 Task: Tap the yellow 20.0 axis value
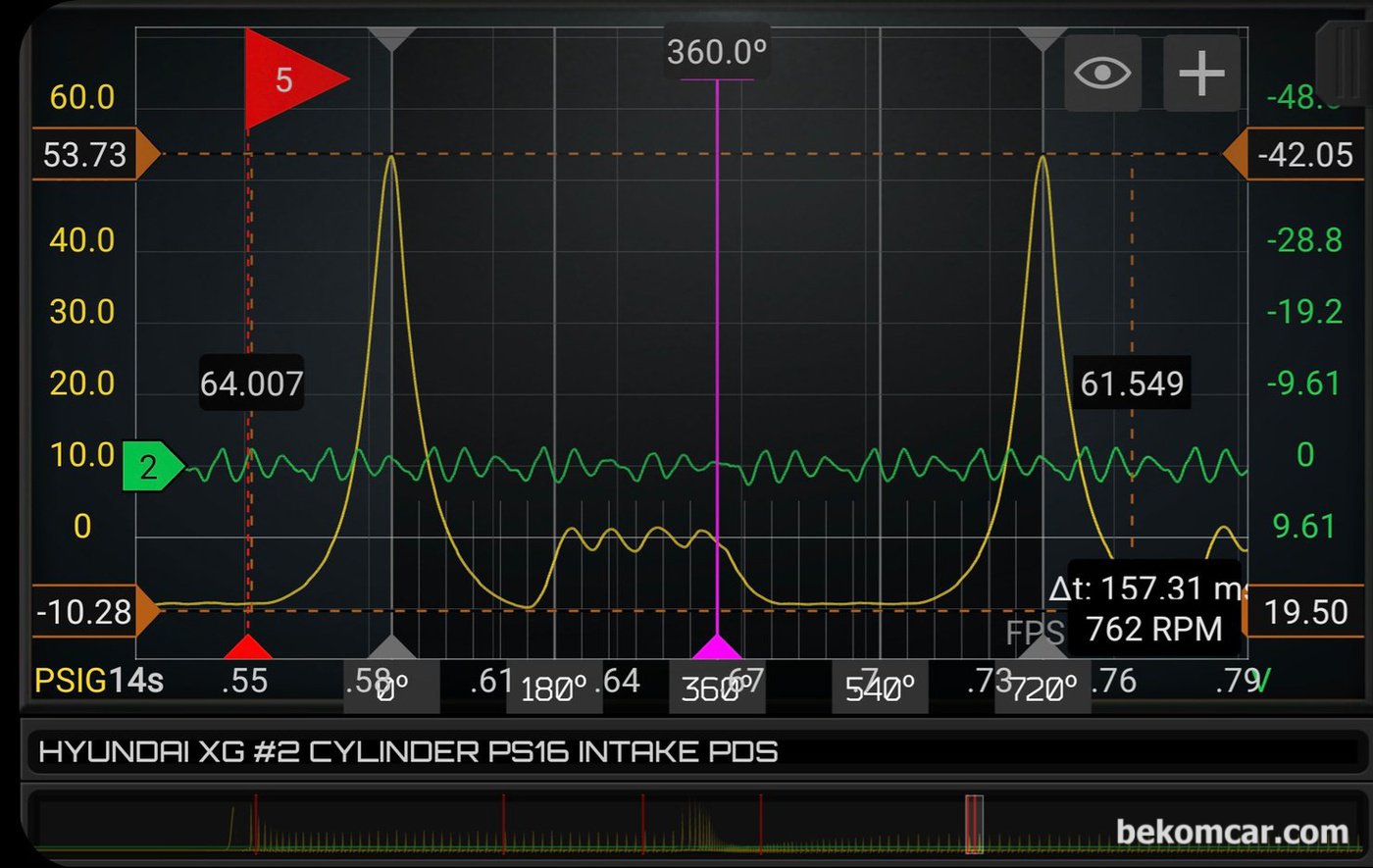click(82, 383)
